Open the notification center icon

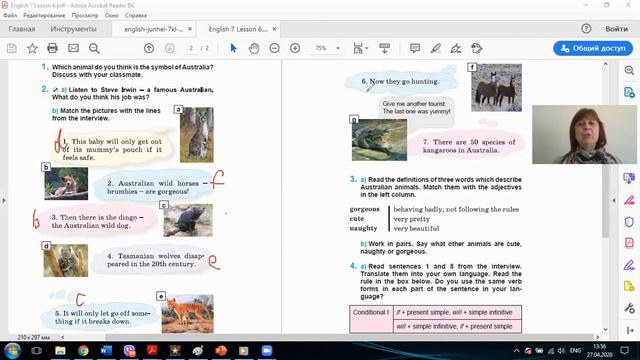click(x=624, y=351)
